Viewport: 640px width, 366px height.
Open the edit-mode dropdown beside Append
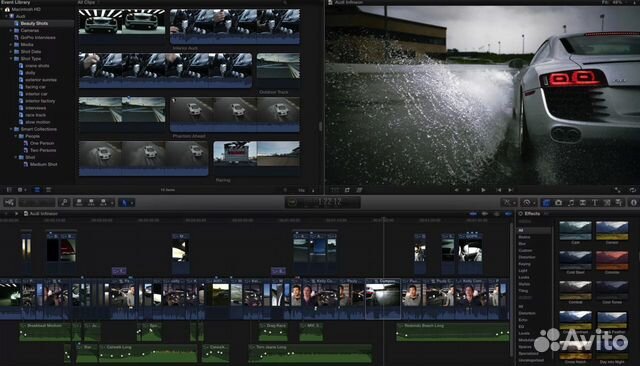click(112, 203)
